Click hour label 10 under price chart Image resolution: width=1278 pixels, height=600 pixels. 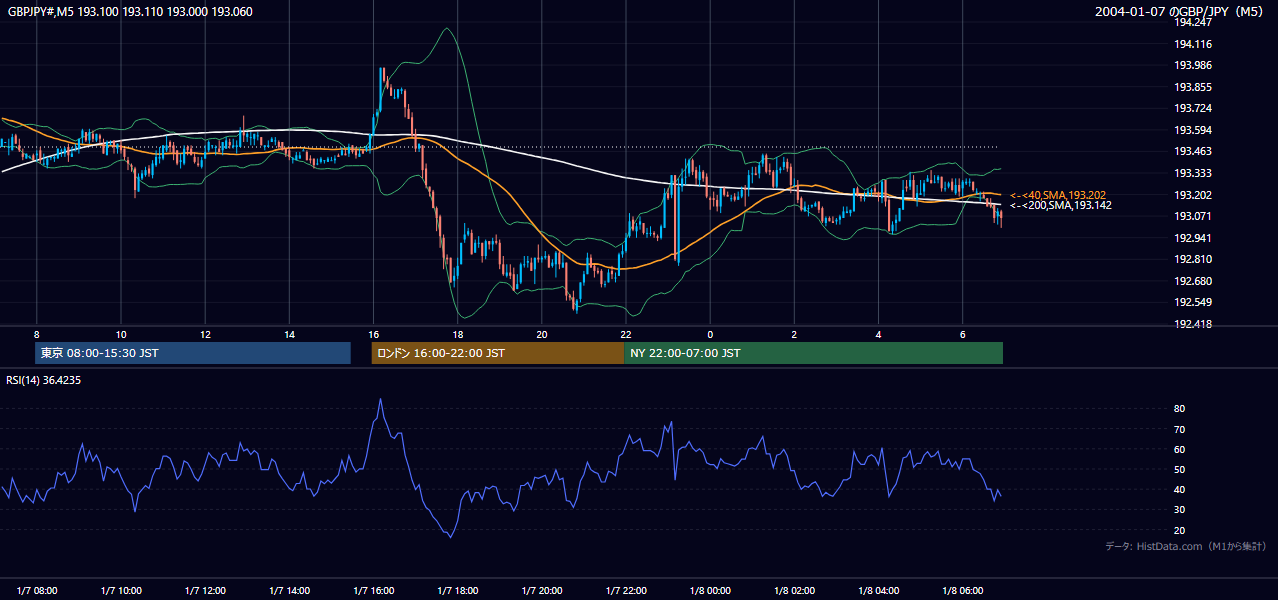(121, 334)
